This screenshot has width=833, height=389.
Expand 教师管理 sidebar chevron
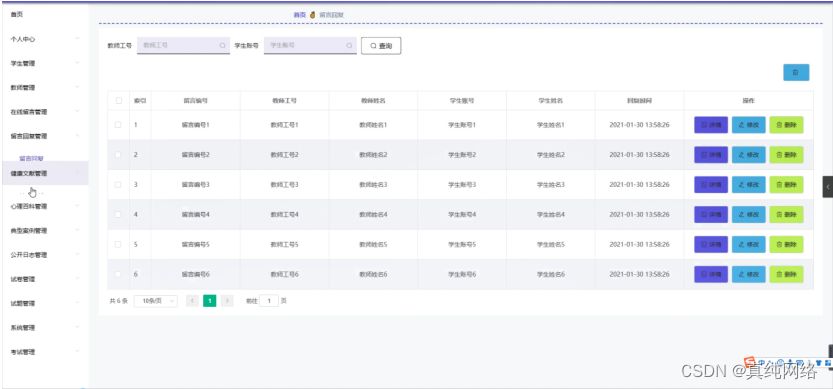click(x=78, y=87)
